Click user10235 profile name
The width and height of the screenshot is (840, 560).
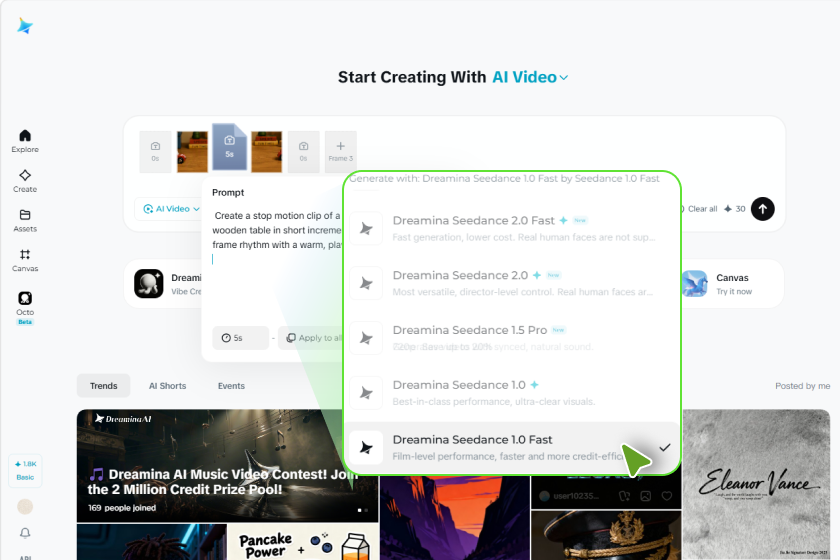point(576,496)
